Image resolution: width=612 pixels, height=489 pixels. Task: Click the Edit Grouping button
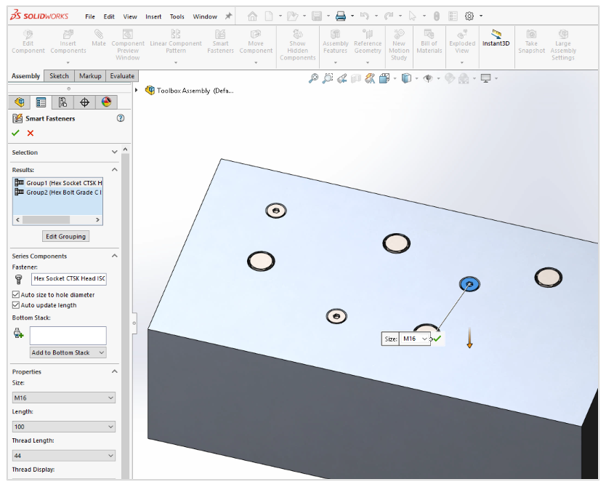point(66,236)
